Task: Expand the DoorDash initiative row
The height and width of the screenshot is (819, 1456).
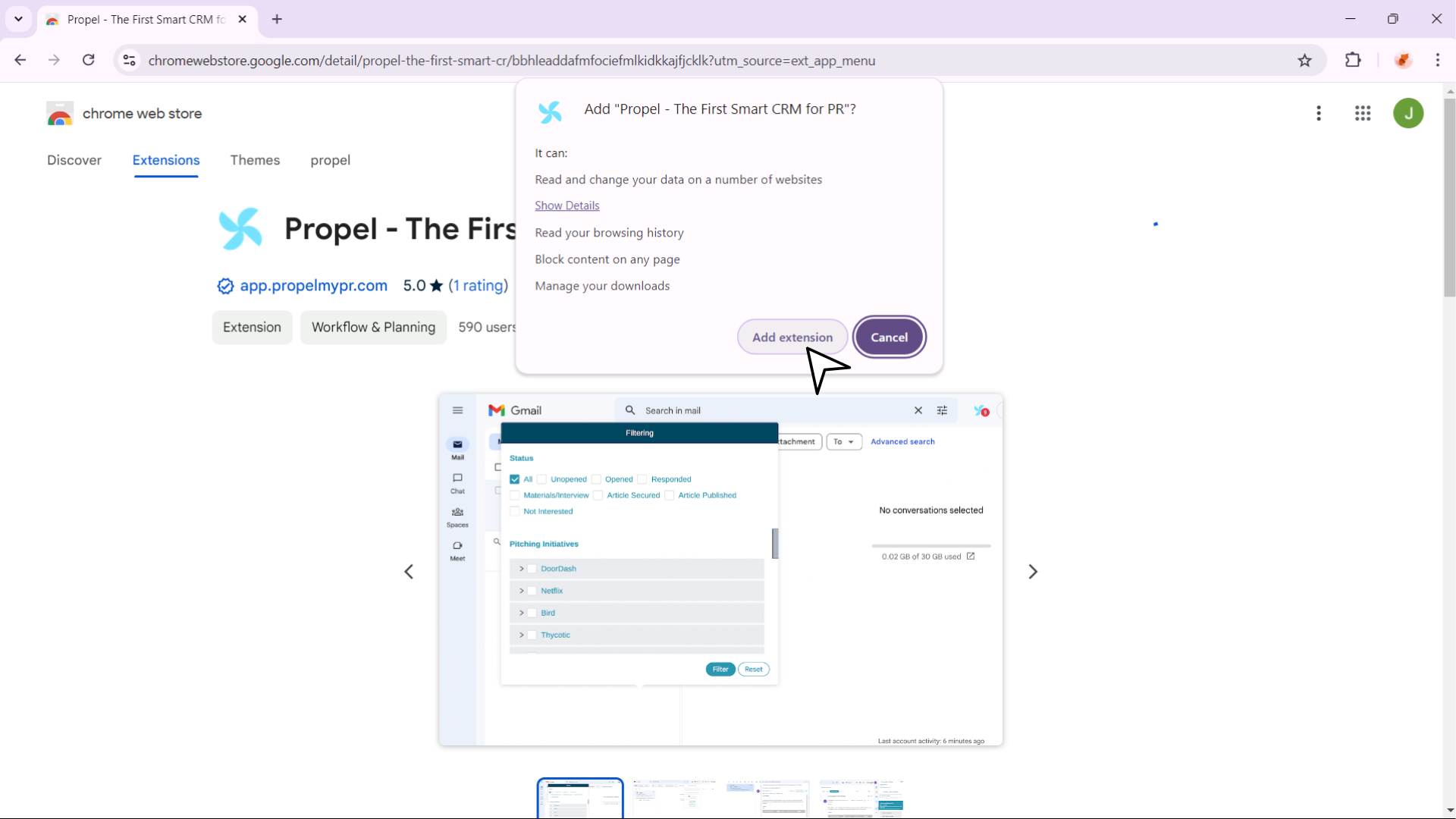Action: click(522, 569)
